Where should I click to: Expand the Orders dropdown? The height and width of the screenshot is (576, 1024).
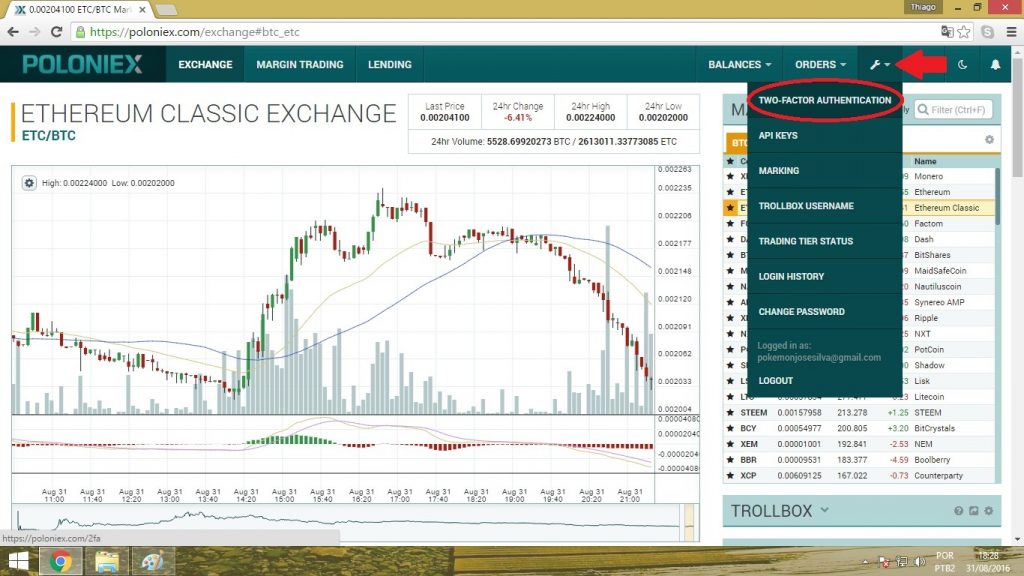820,65
